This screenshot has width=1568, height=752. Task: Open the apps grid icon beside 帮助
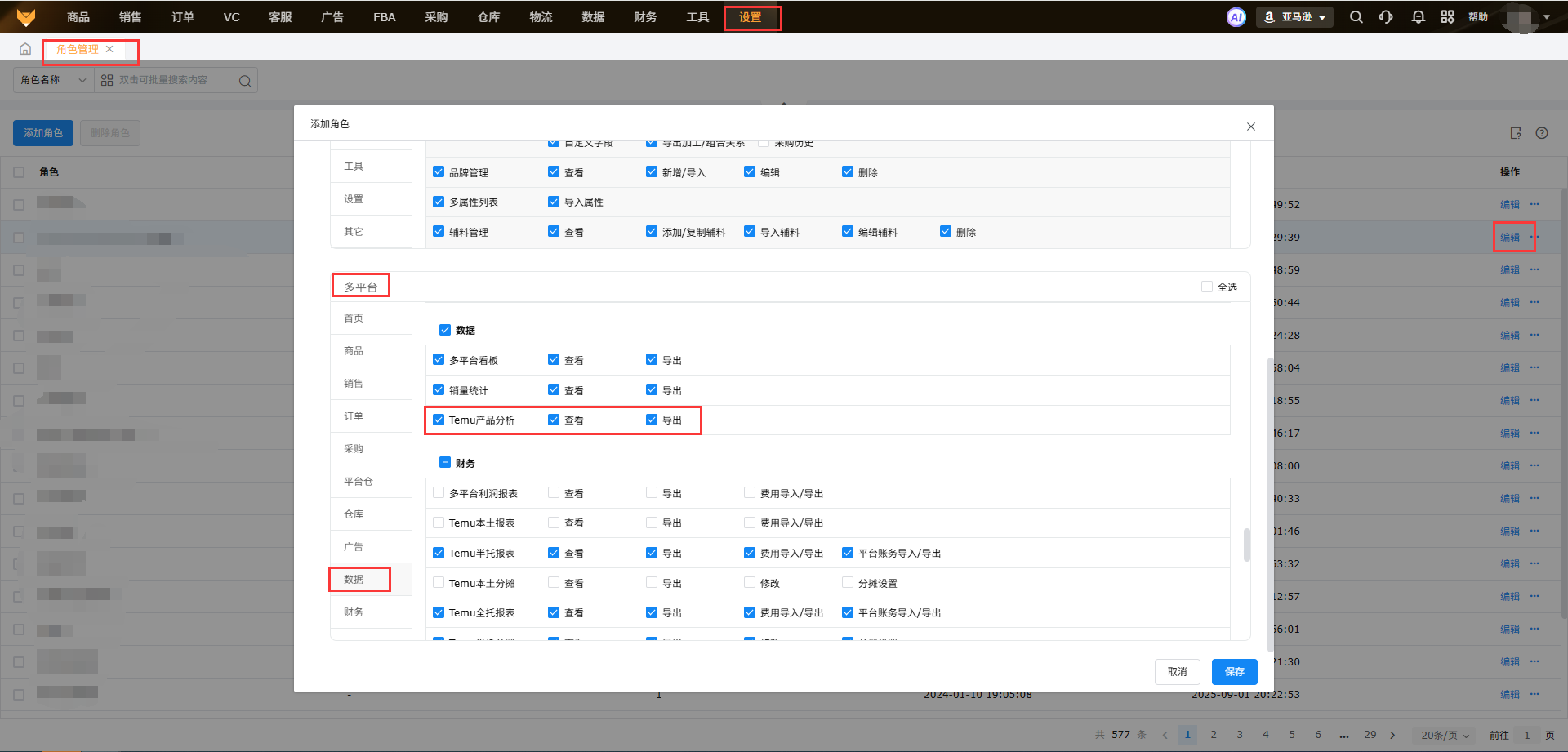(1448, 17)
